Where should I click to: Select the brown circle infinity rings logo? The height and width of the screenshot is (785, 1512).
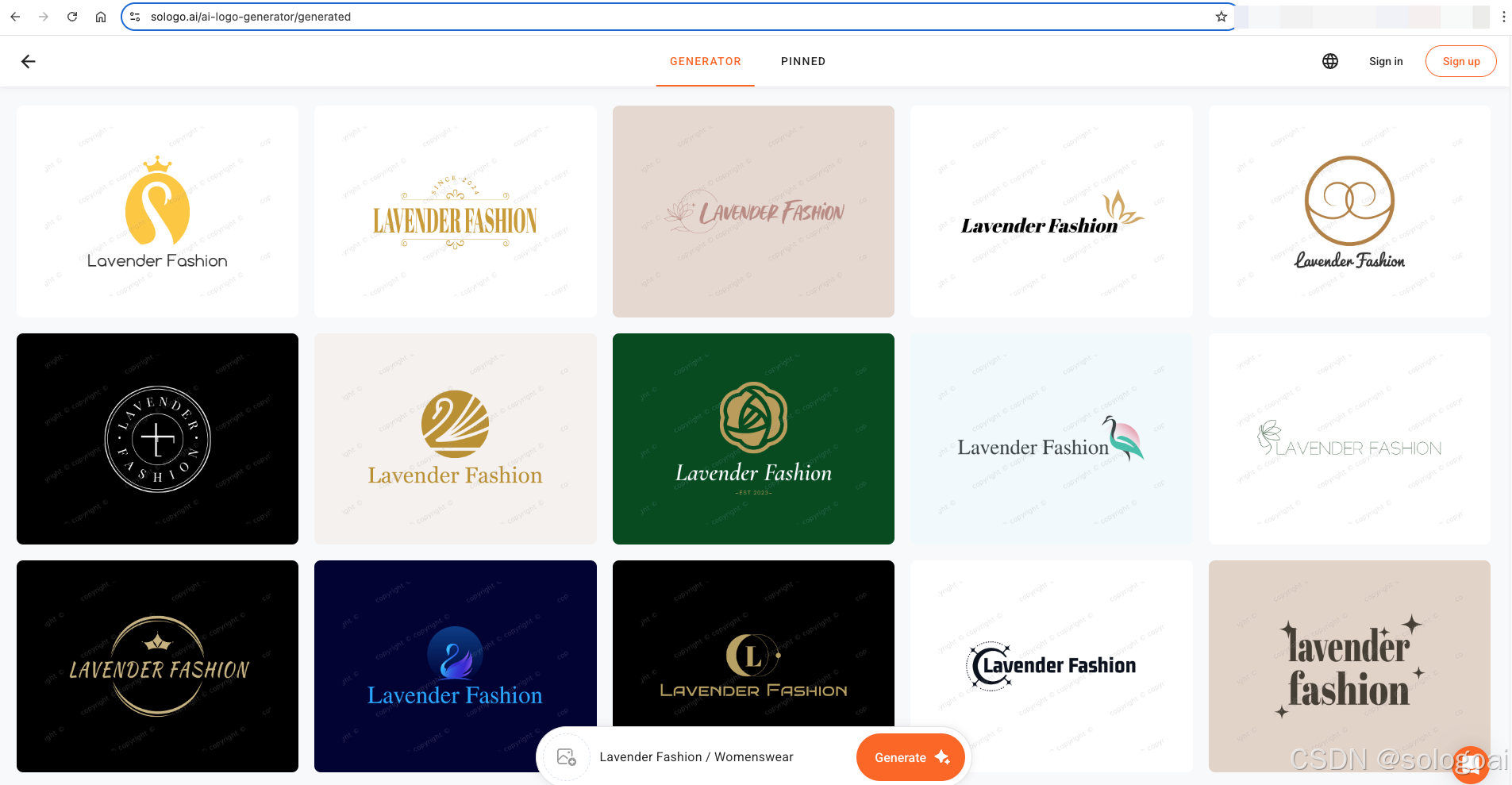pos(1349,211)
